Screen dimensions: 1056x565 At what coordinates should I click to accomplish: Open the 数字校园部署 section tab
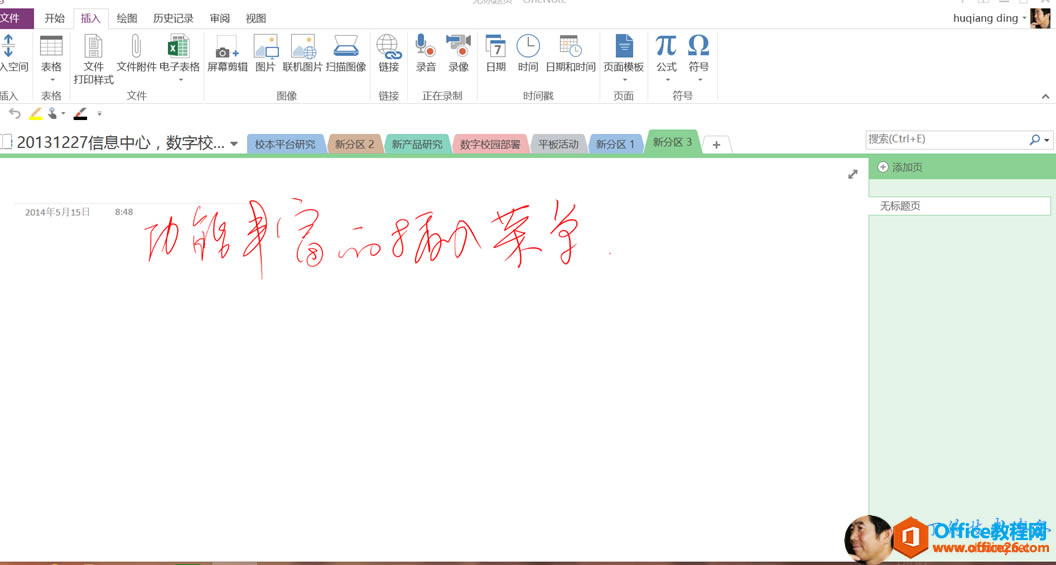[x=490, y=144]
